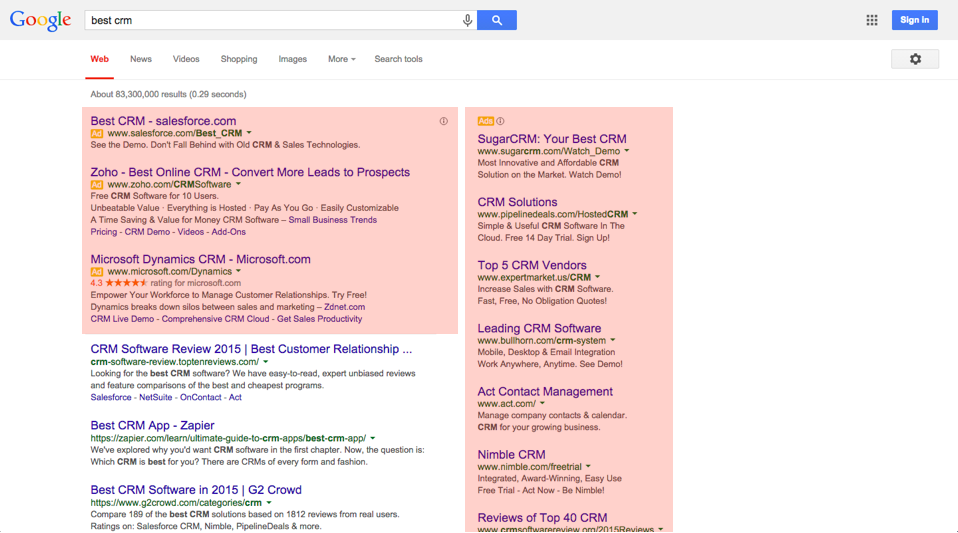The height and width of the screenshot is (533, 958).
Task: Click the Zoho 'Videos' sitelink
Action: click(191, 232)
